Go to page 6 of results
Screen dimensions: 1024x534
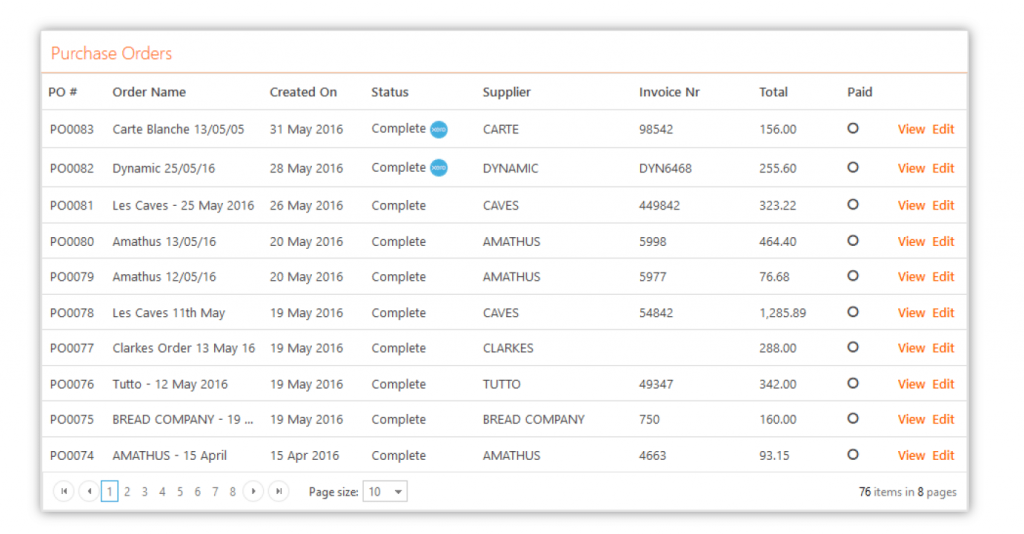(197, 492)
